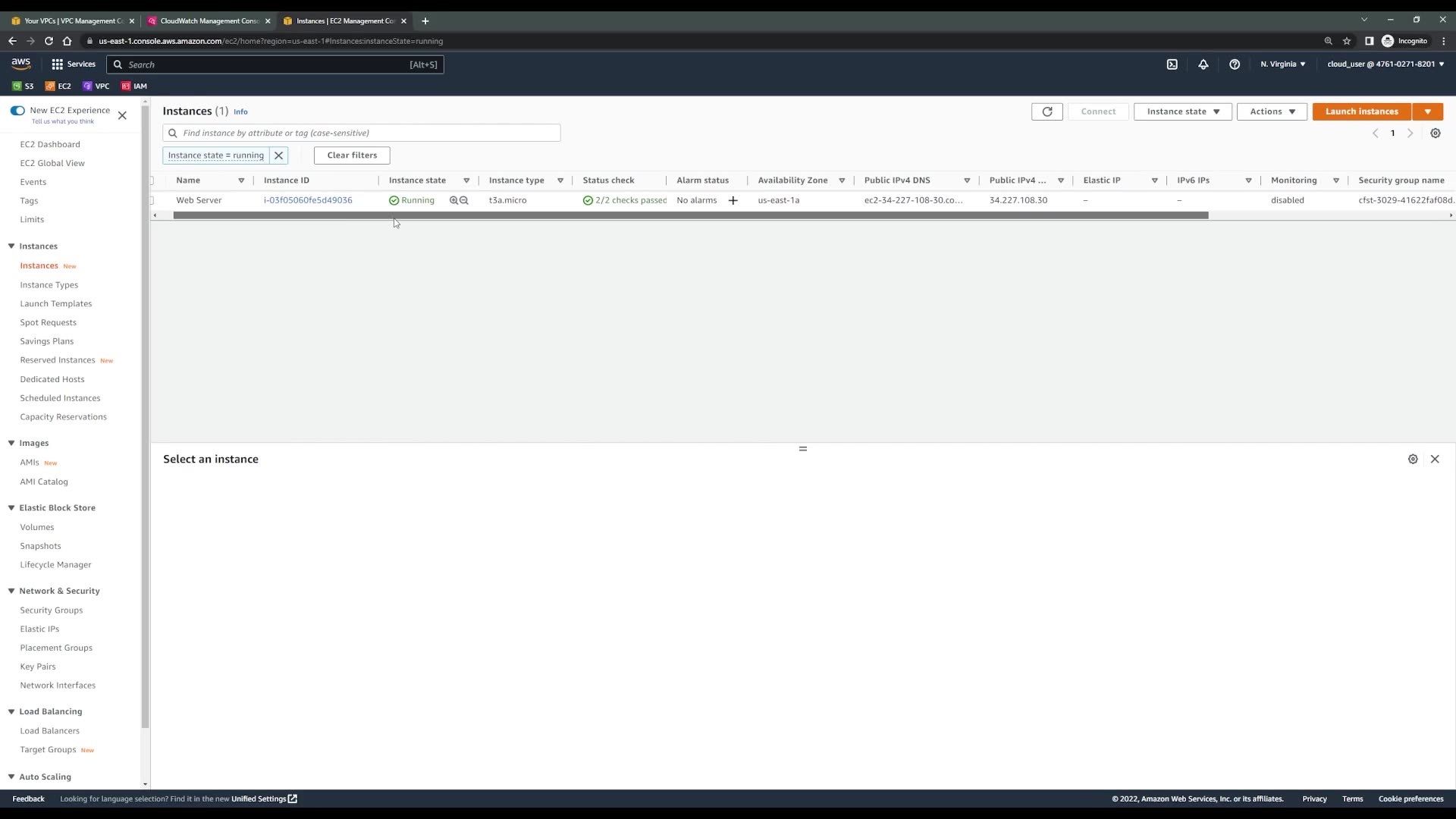Open the table preferences gear icon
Image resolution: width=1456 pixels, height=819 pixels.
(x=1435, y=133)
